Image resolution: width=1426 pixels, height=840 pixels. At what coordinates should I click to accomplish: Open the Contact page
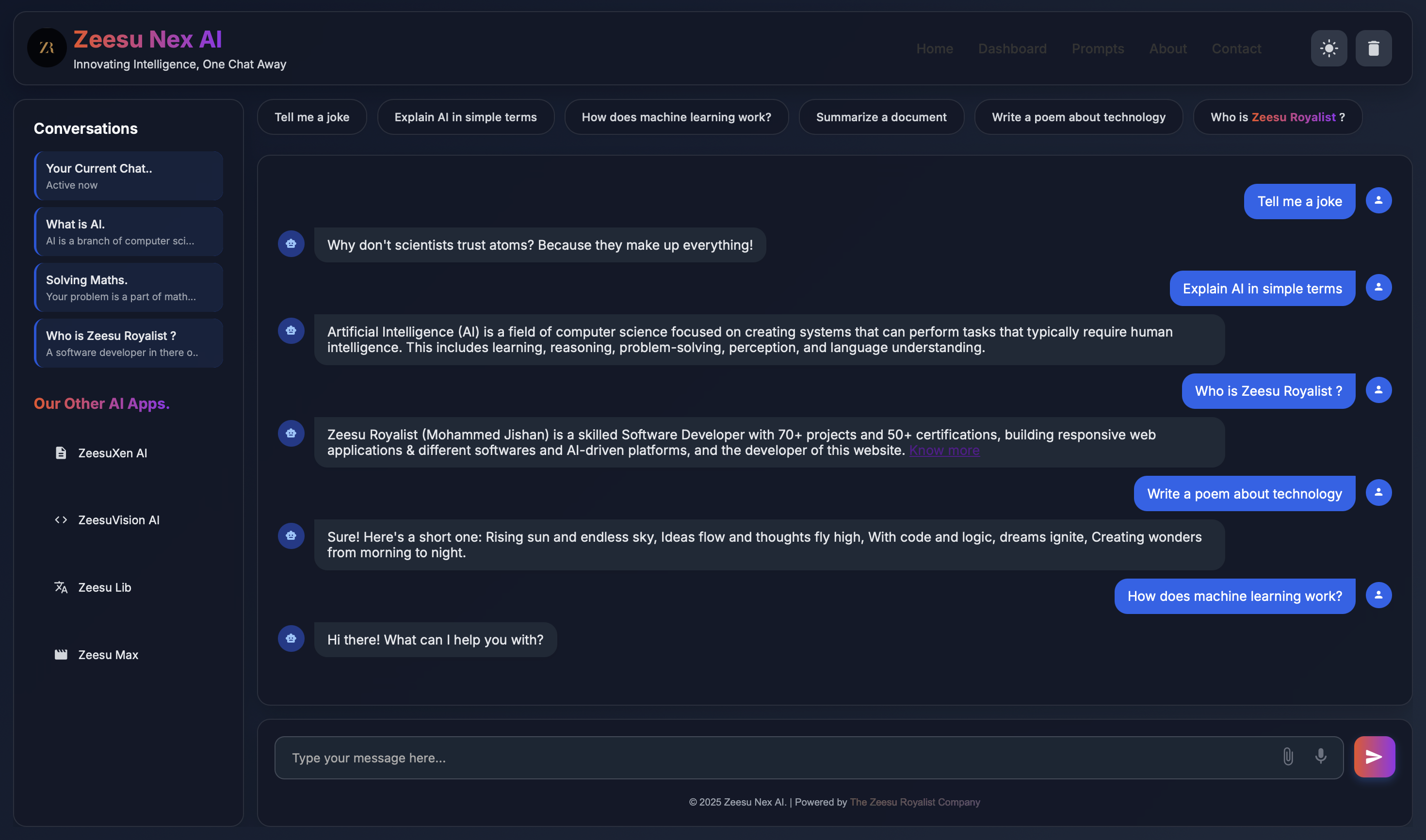pyautogui.click(x=1236, y=48)
